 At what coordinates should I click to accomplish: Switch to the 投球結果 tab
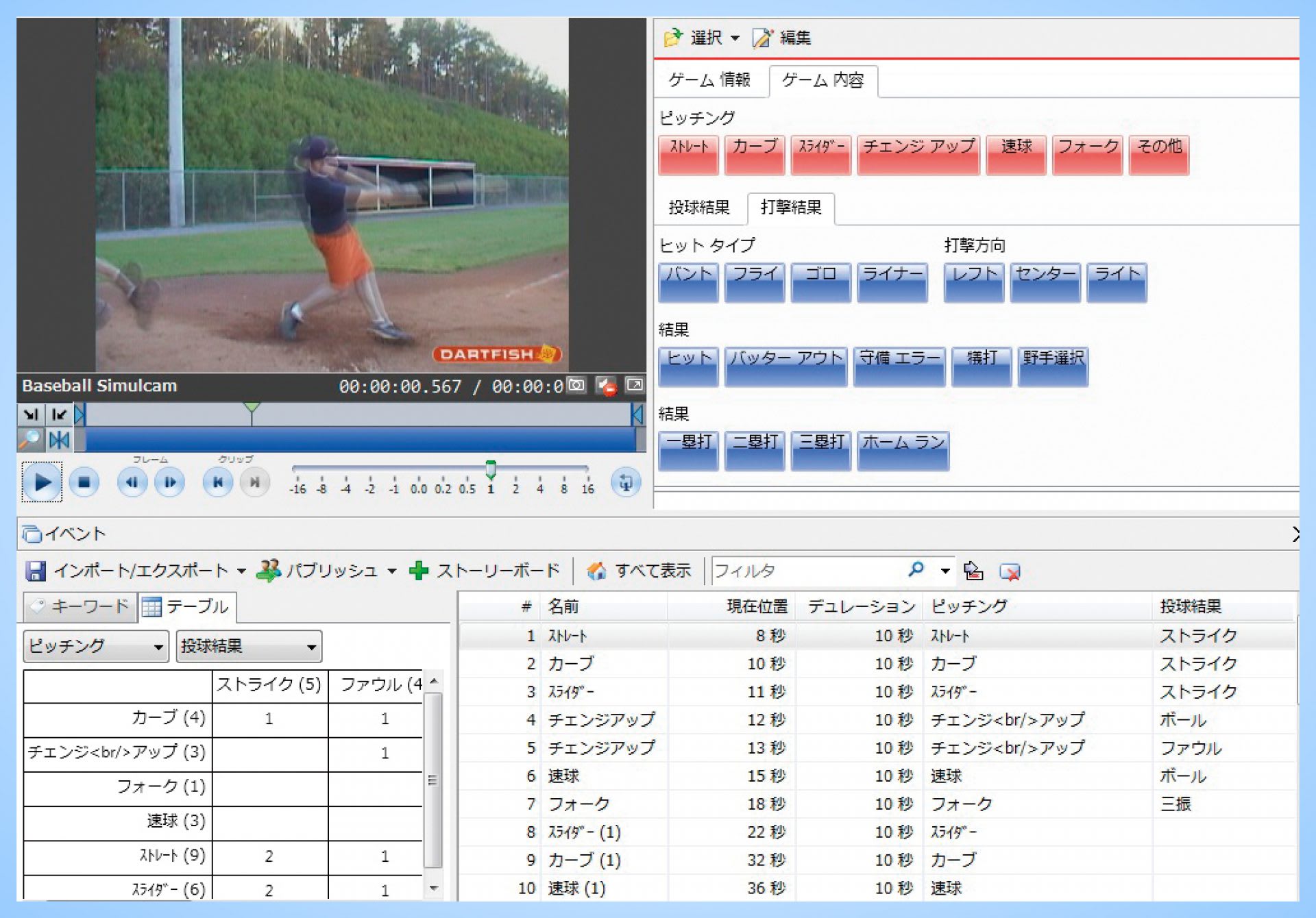(698, 207)
